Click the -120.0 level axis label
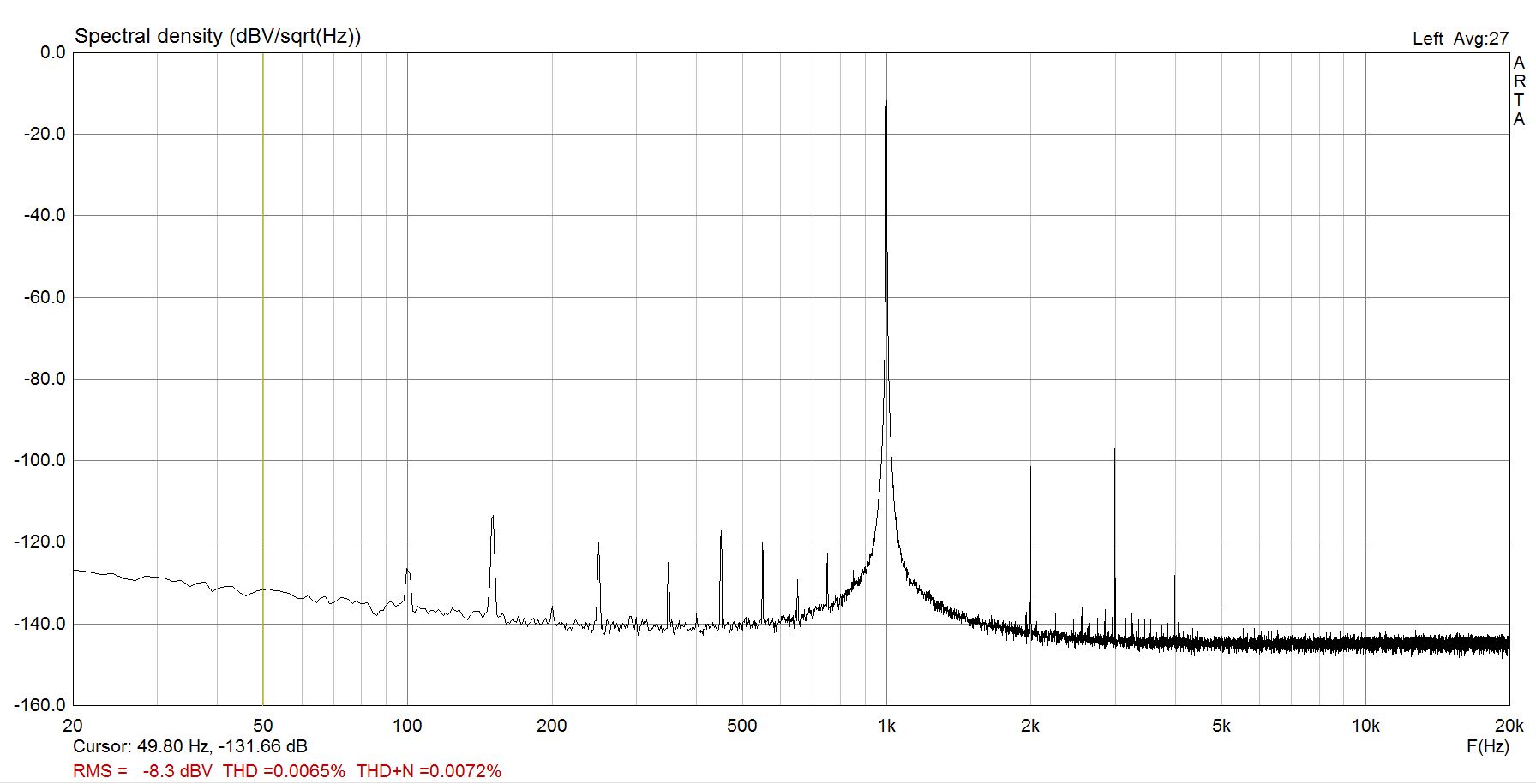The width and height of the screenshot is (1536, 784). tap(40, 542)
